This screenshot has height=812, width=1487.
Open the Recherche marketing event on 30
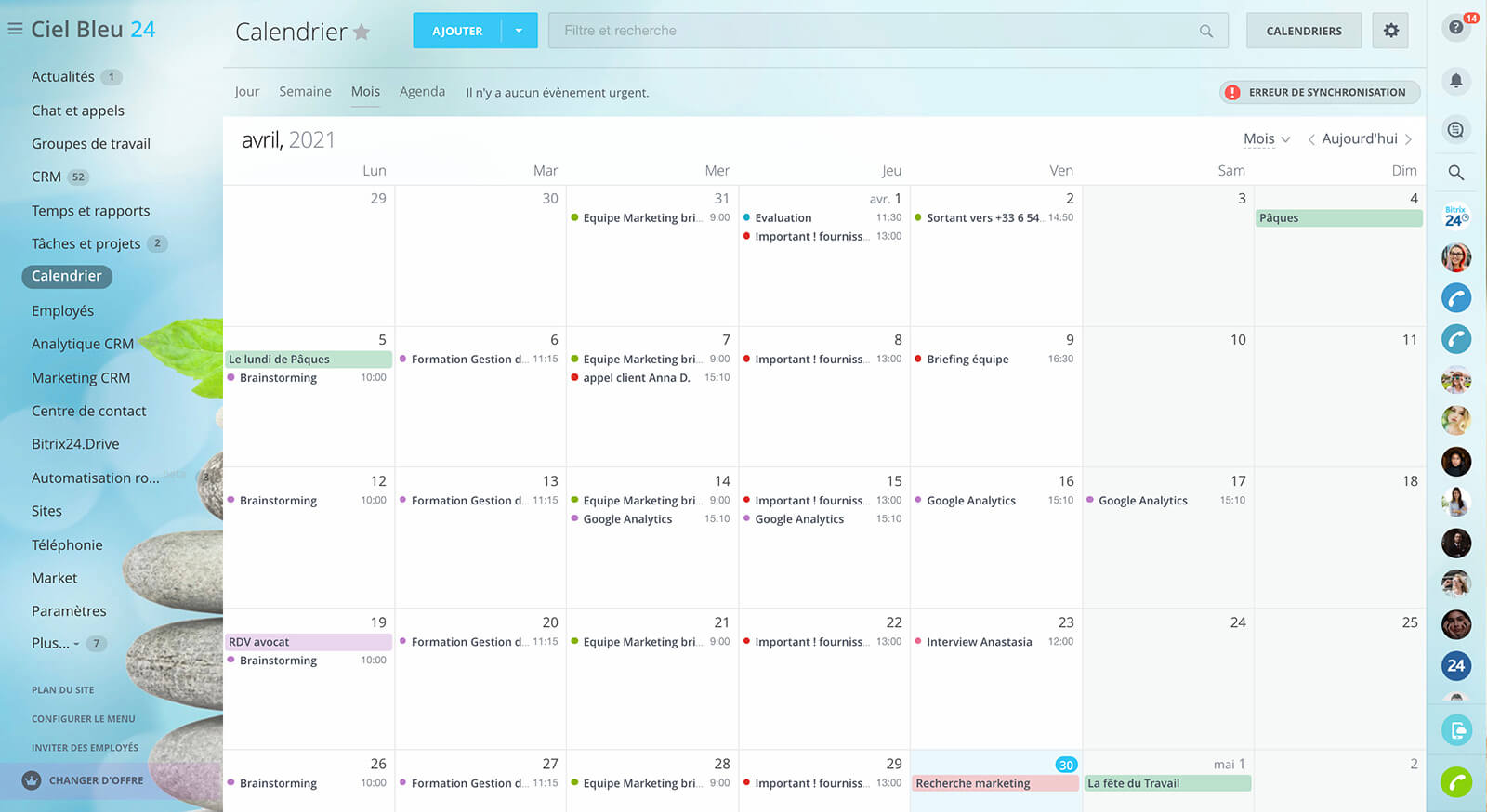pos(994,783)
